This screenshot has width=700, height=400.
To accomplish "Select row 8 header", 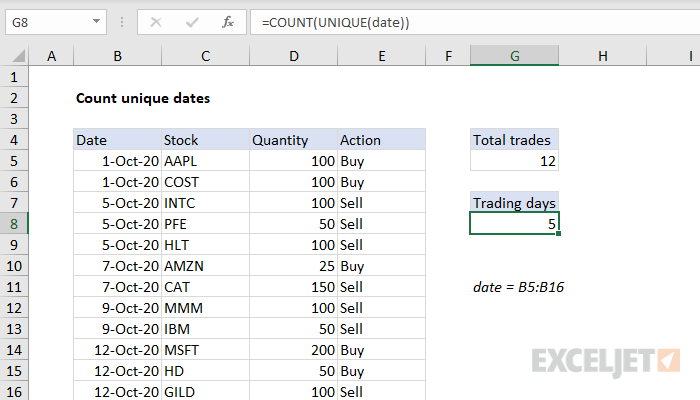I will [14, 224].
